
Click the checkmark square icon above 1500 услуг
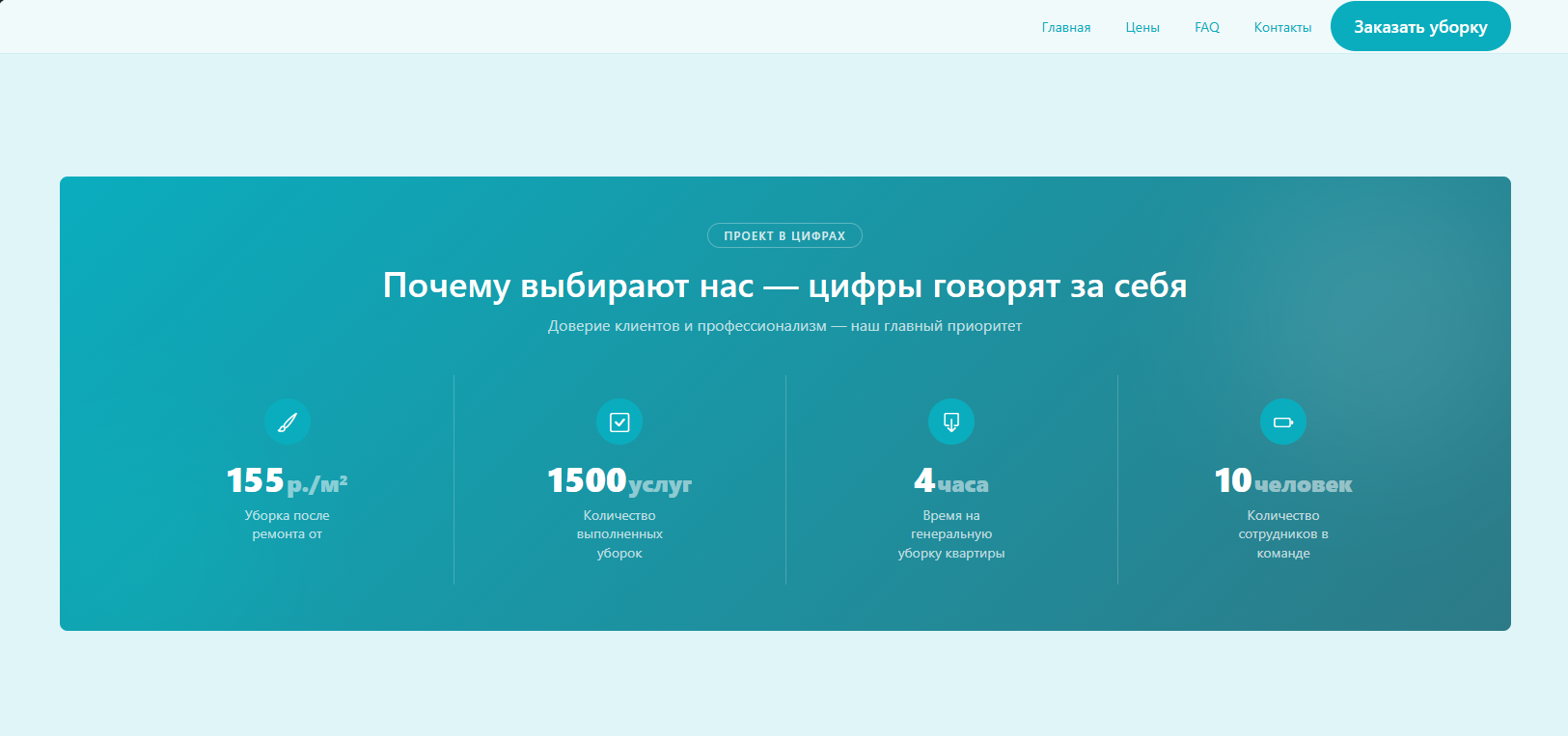click(x=619, y=422)
